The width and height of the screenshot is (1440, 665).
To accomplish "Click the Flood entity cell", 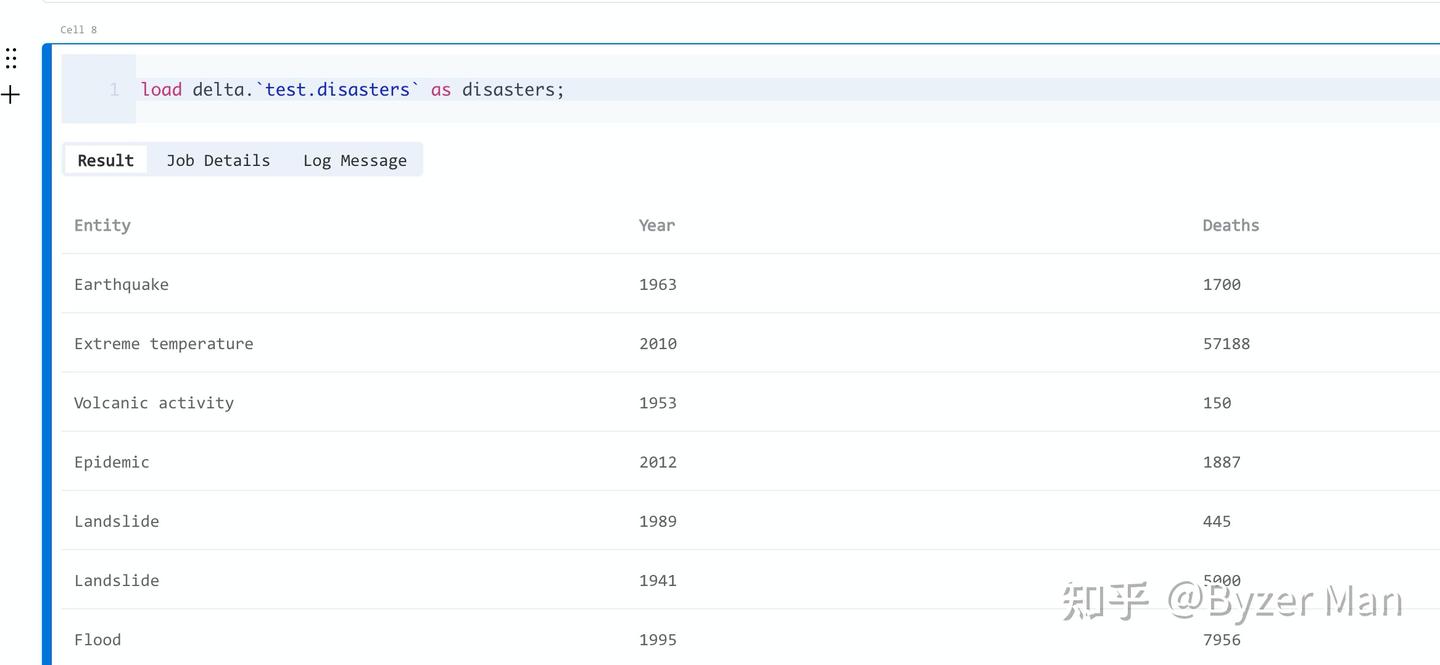I will (x=97, y=639).
